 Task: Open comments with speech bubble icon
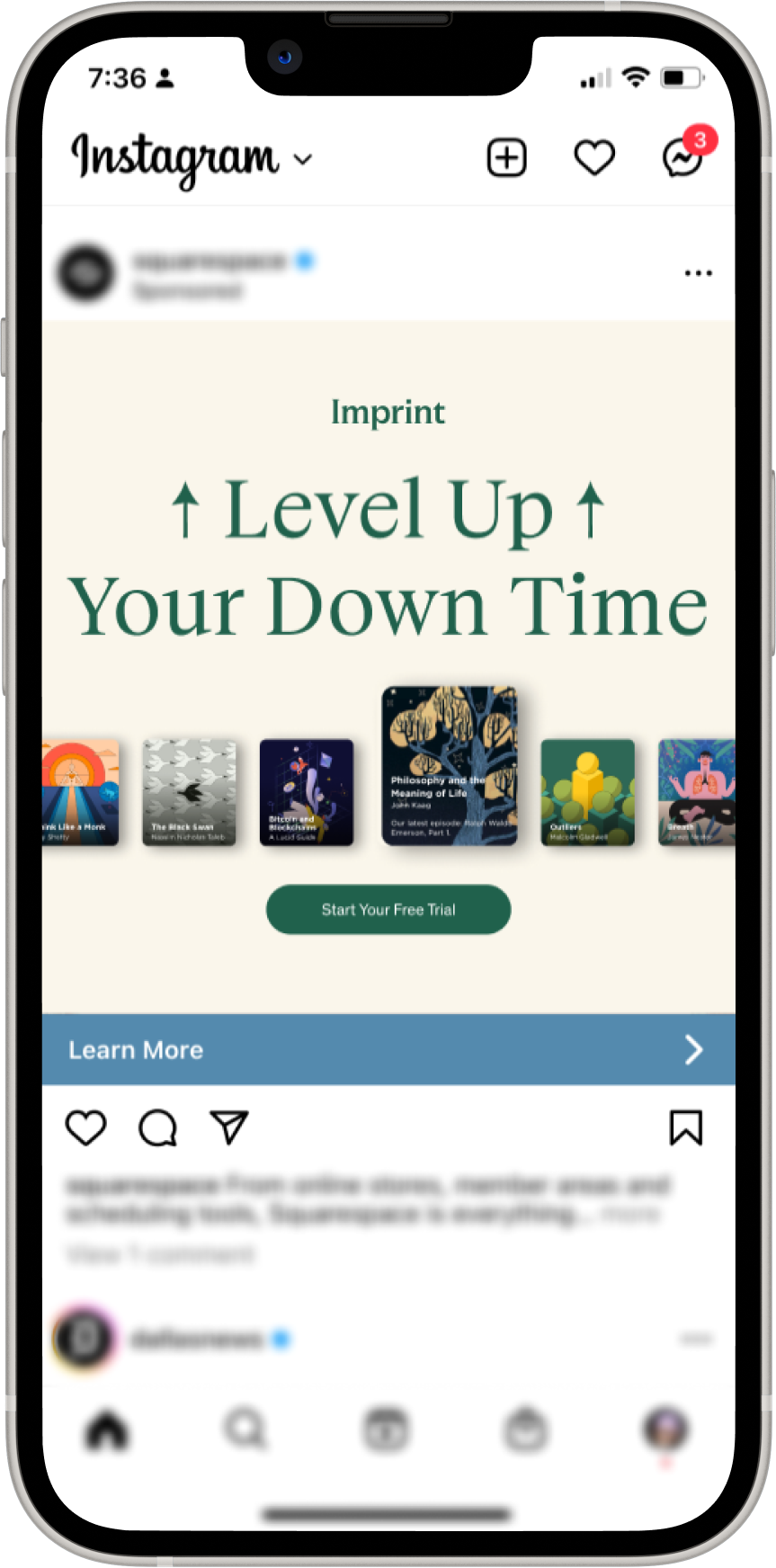[157, 1127]
